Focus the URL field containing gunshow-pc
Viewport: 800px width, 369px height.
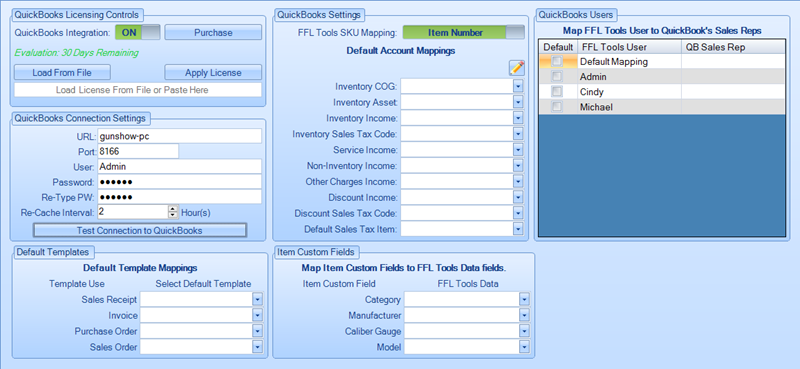[179, 136]
